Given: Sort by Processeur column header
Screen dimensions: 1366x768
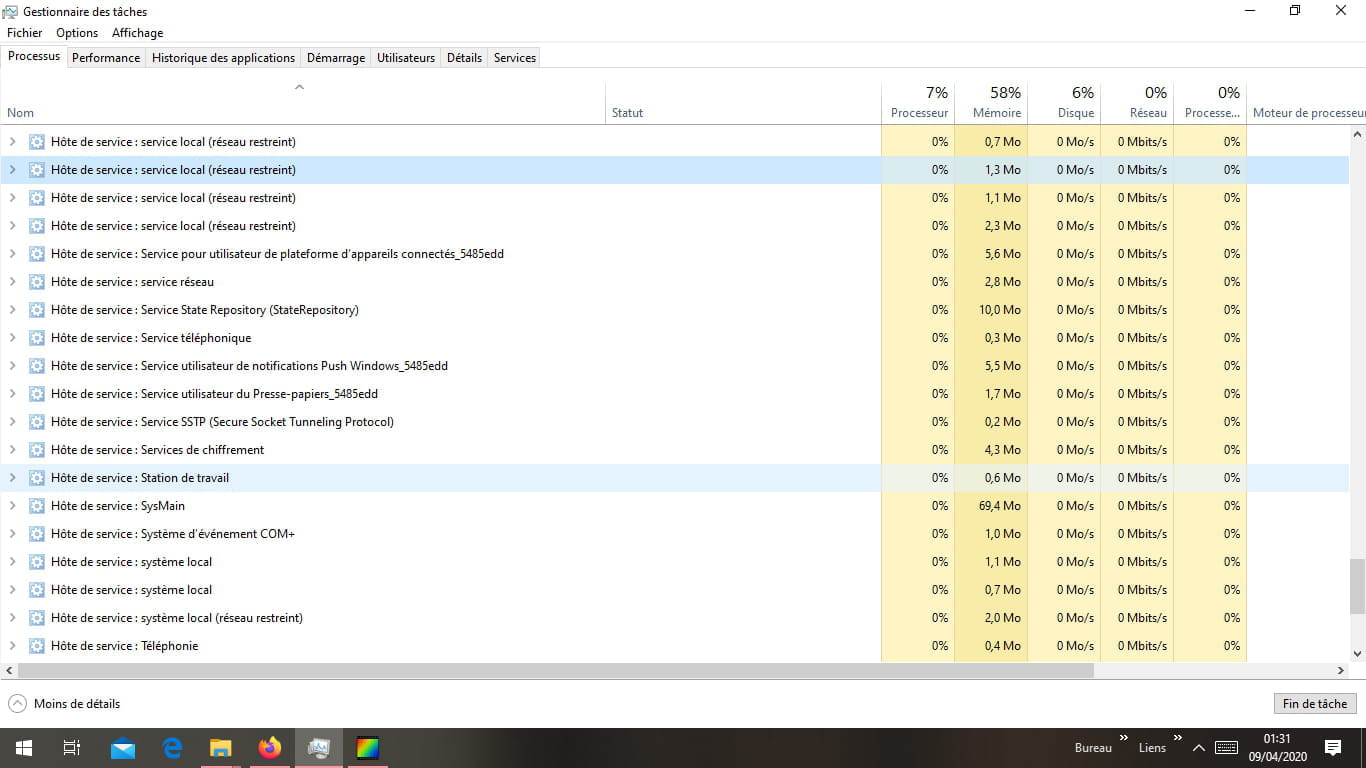Looking at the screenshot, I should pyautogui.click(x=918, y=102).
